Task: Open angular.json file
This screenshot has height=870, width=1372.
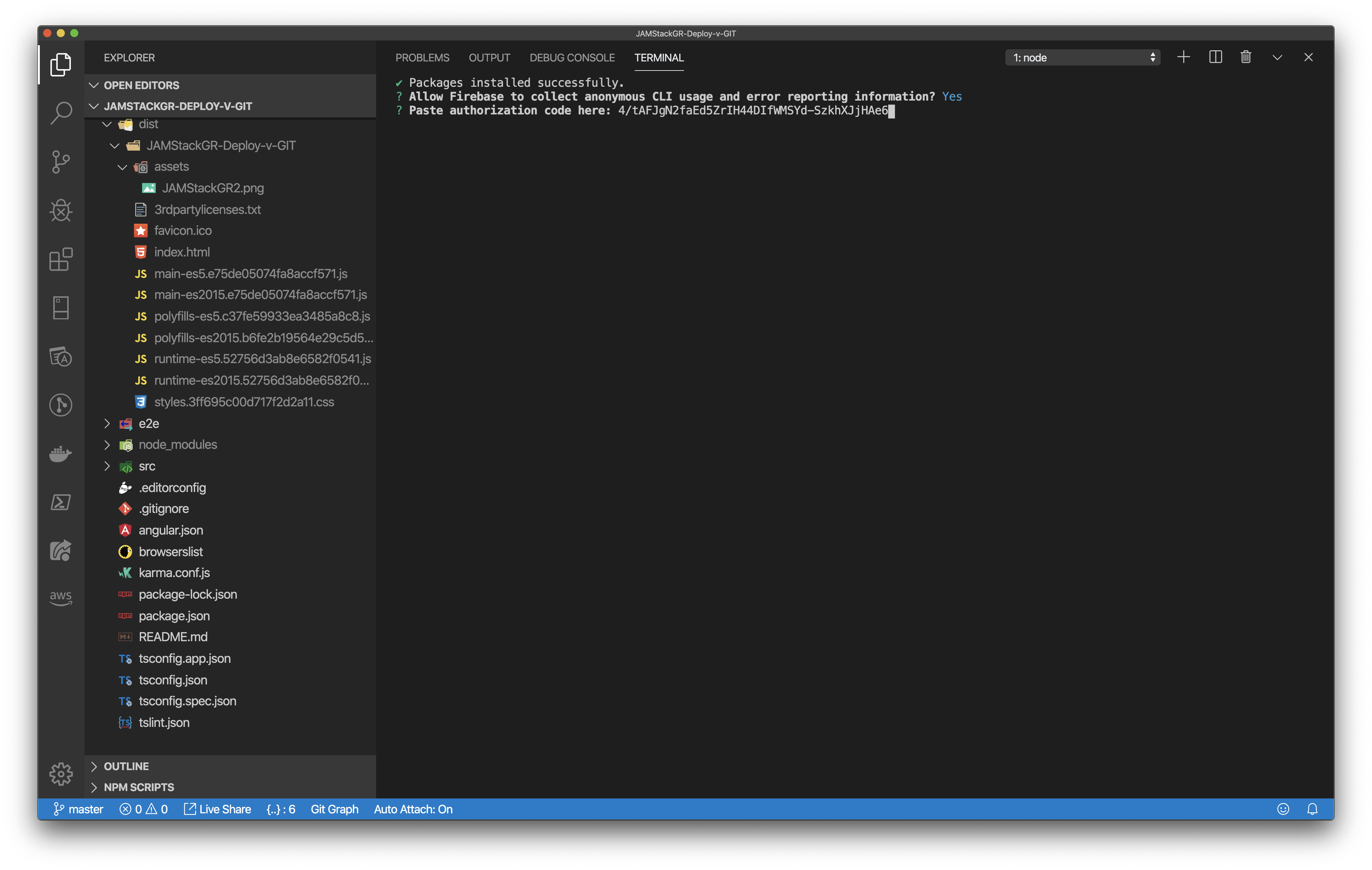Action: pos(230,531)
